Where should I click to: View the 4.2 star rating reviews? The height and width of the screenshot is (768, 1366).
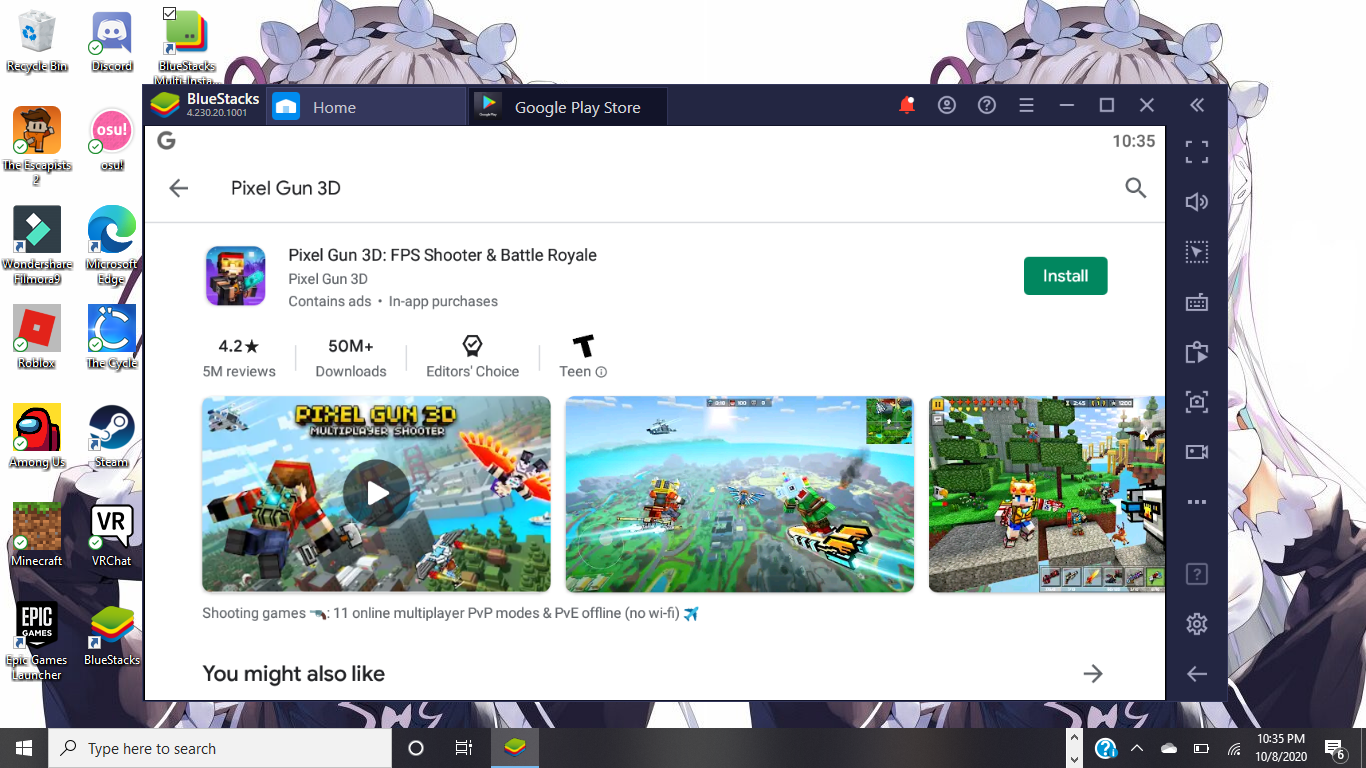coord(239,357)
